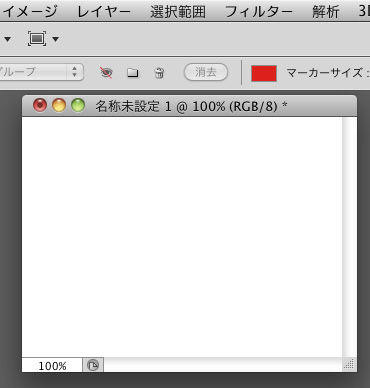Open the 解析 menu
This screenshot has height=388, width=370.
(x=326, y=12)
